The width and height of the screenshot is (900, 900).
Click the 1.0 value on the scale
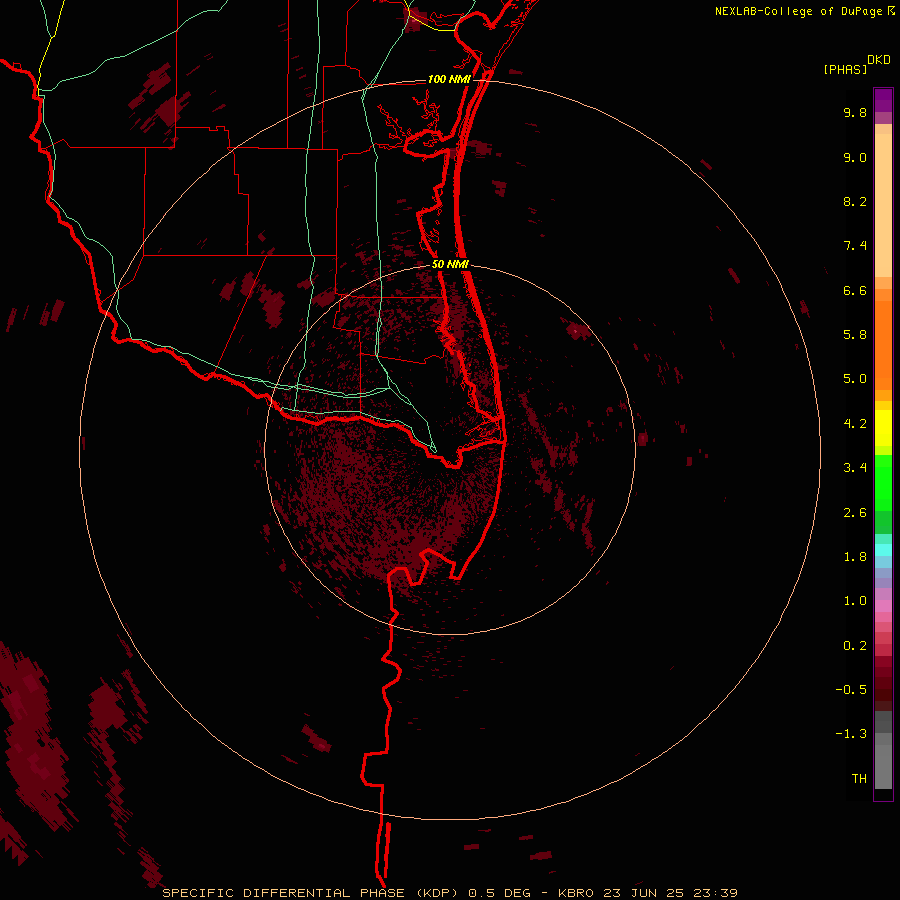(x=855, y=601)
